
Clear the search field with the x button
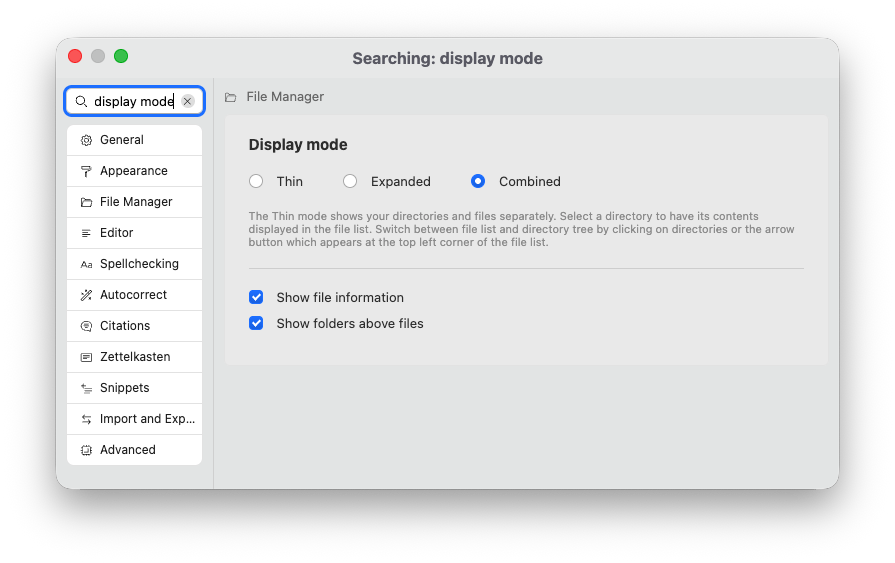click(187, 101)
